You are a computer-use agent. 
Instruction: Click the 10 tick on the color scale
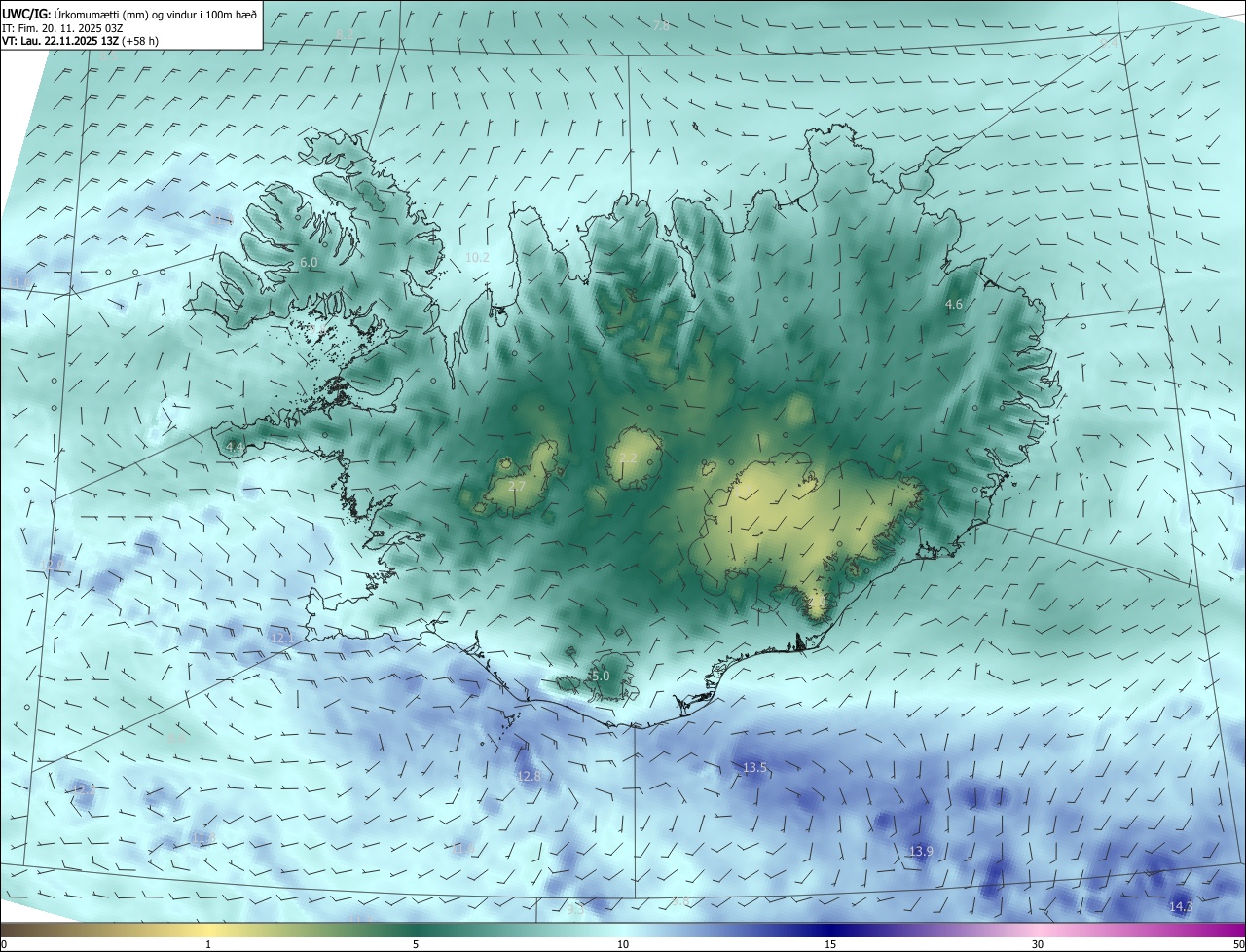623,944
